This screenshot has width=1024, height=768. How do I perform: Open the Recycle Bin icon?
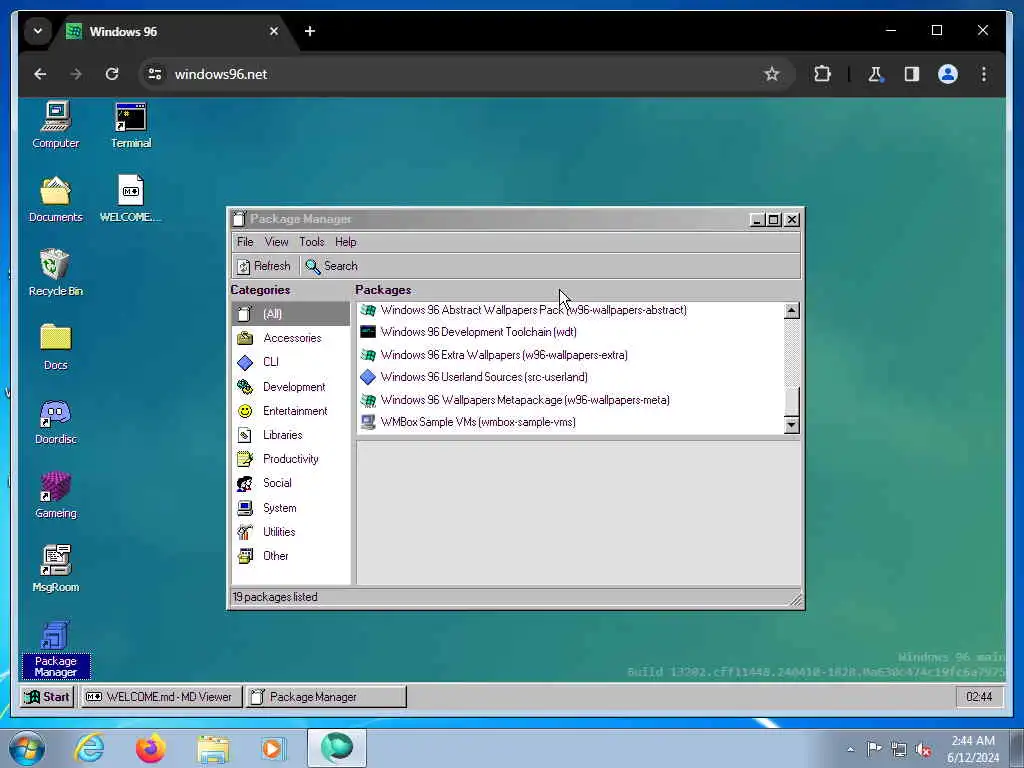[x=56, y=273]
